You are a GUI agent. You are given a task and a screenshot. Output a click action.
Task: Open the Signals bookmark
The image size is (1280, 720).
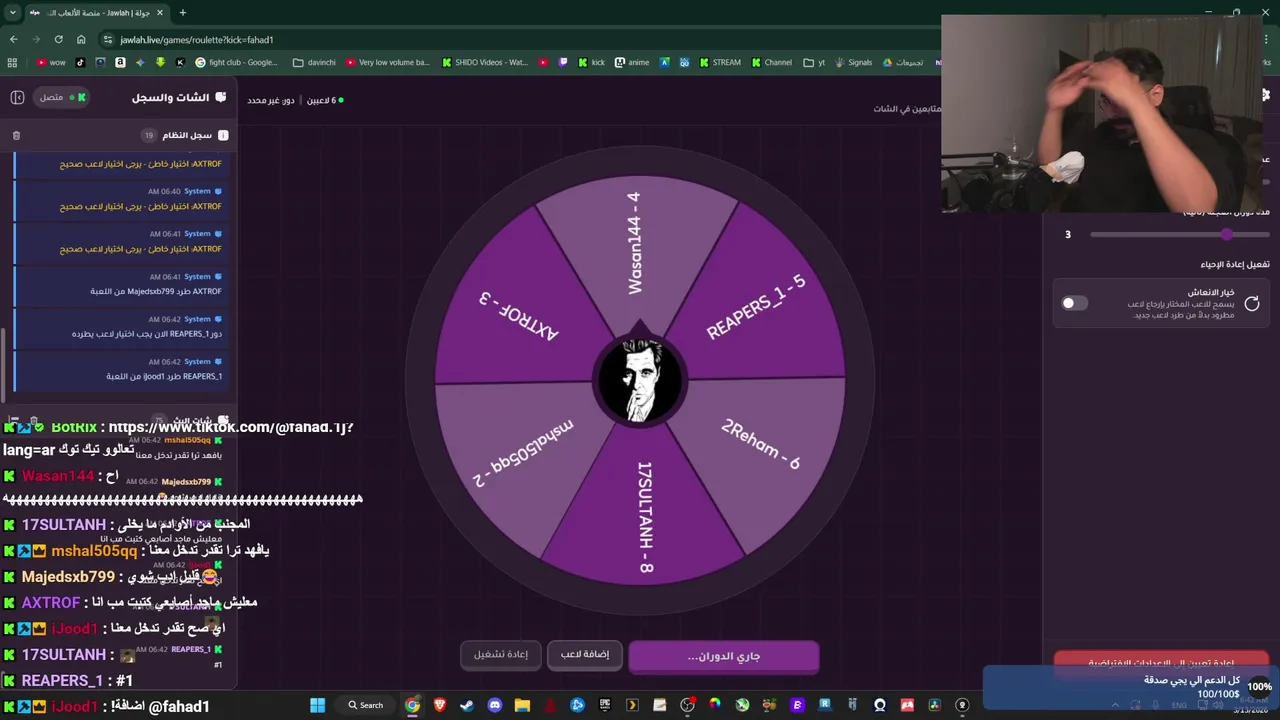(x=853, y=62)
